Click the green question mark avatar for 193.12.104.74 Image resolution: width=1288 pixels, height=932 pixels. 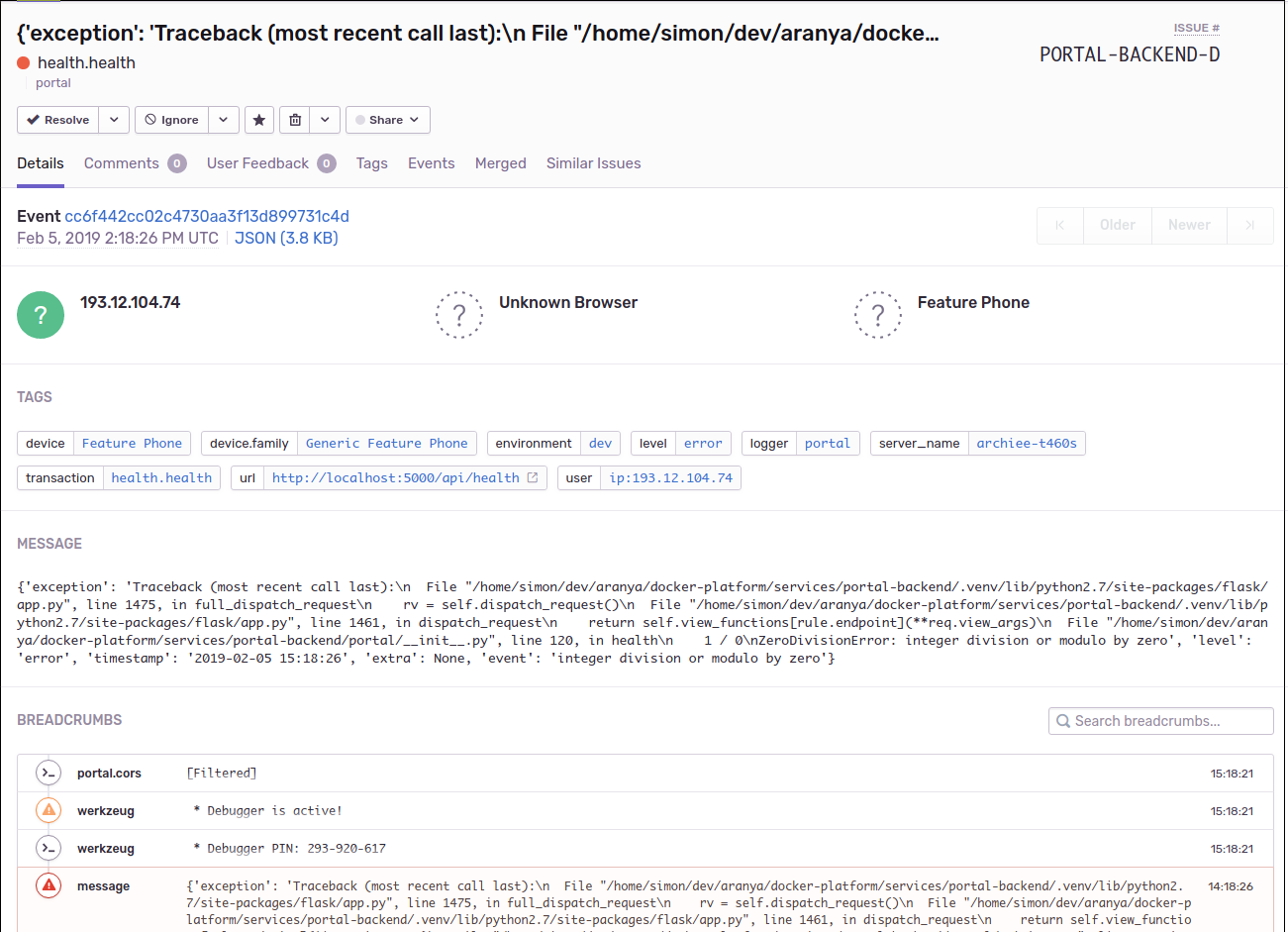pos(40,314)
